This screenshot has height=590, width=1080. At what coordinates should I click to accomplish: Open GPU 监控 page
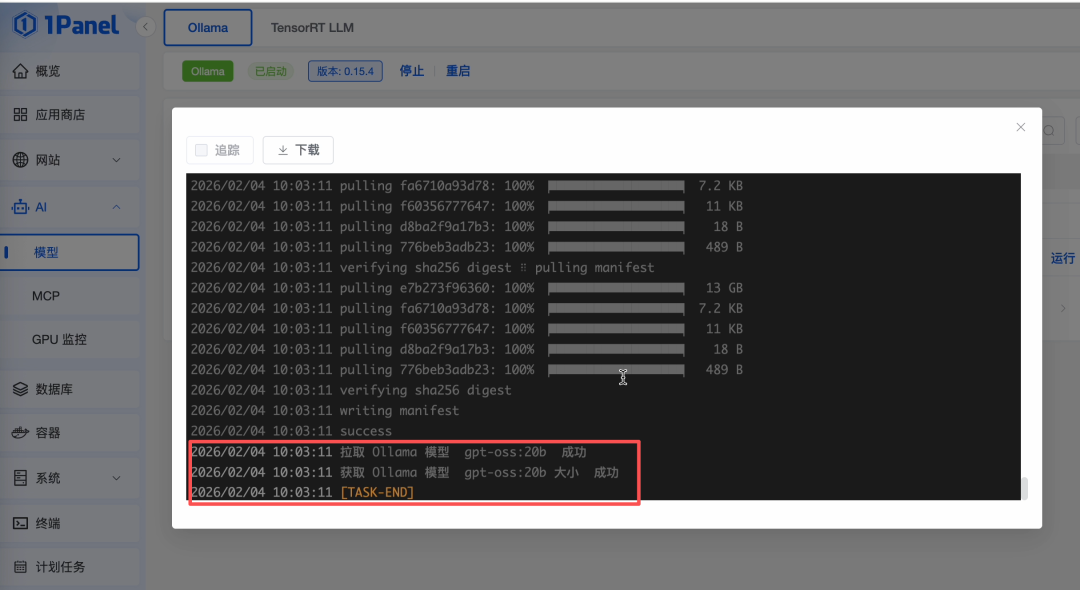(x=70, y=339)
